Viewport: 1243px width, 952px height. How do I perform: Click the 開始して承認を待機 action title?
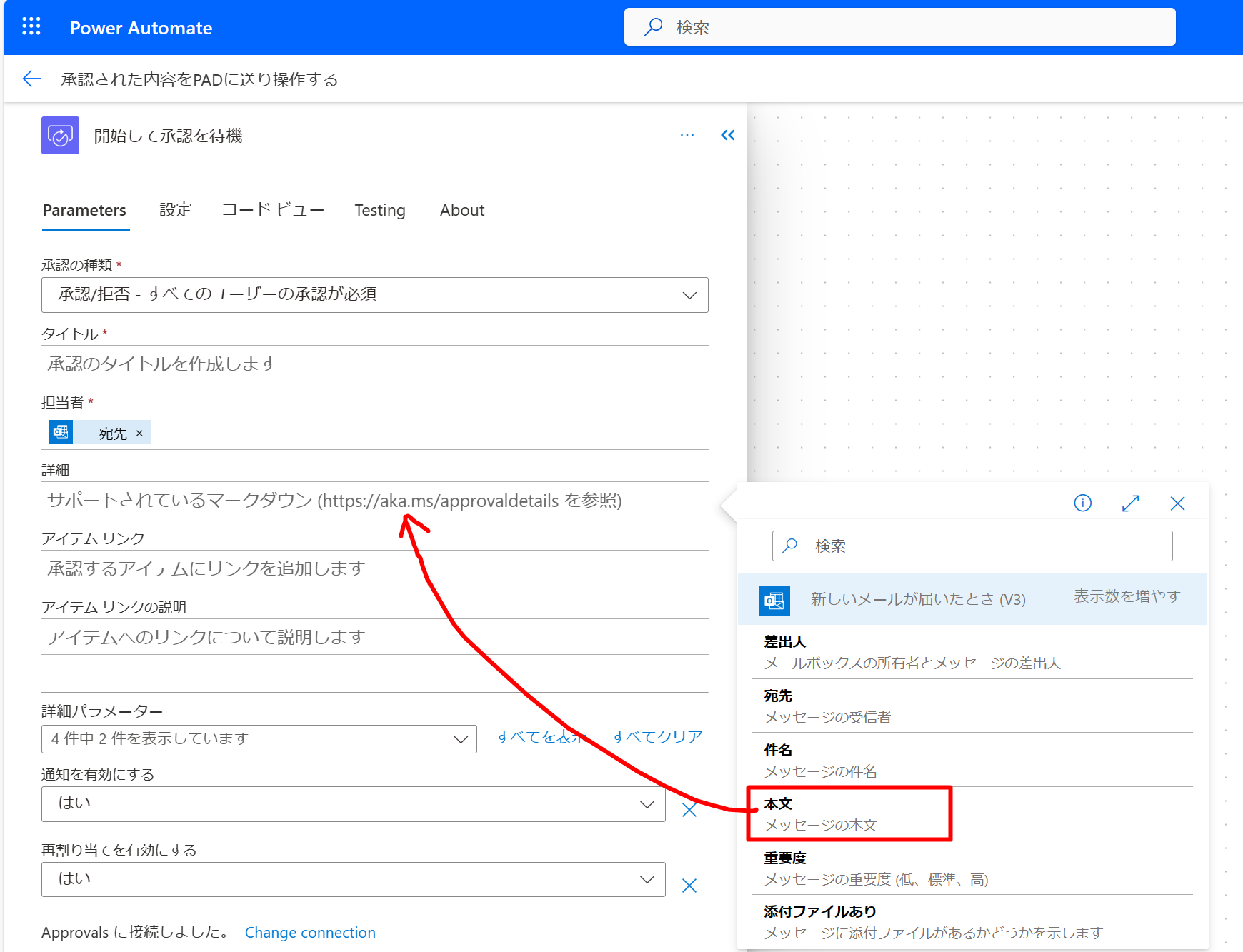(168, 136)
